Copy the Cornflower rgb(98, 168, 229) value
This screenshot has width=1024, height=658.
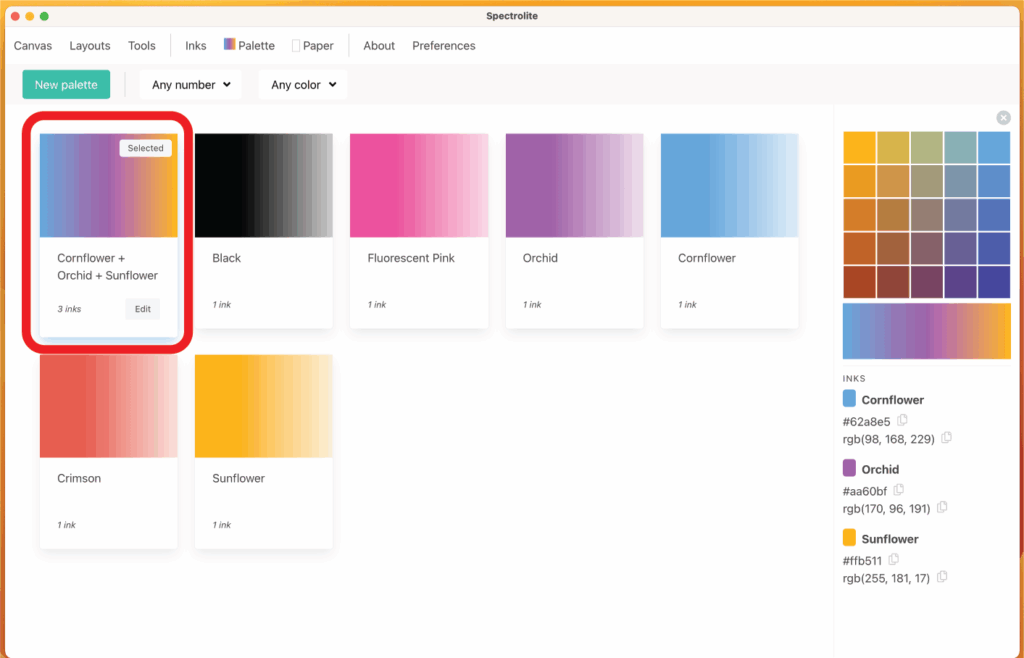pyautogui.click(x=946, y=438)
